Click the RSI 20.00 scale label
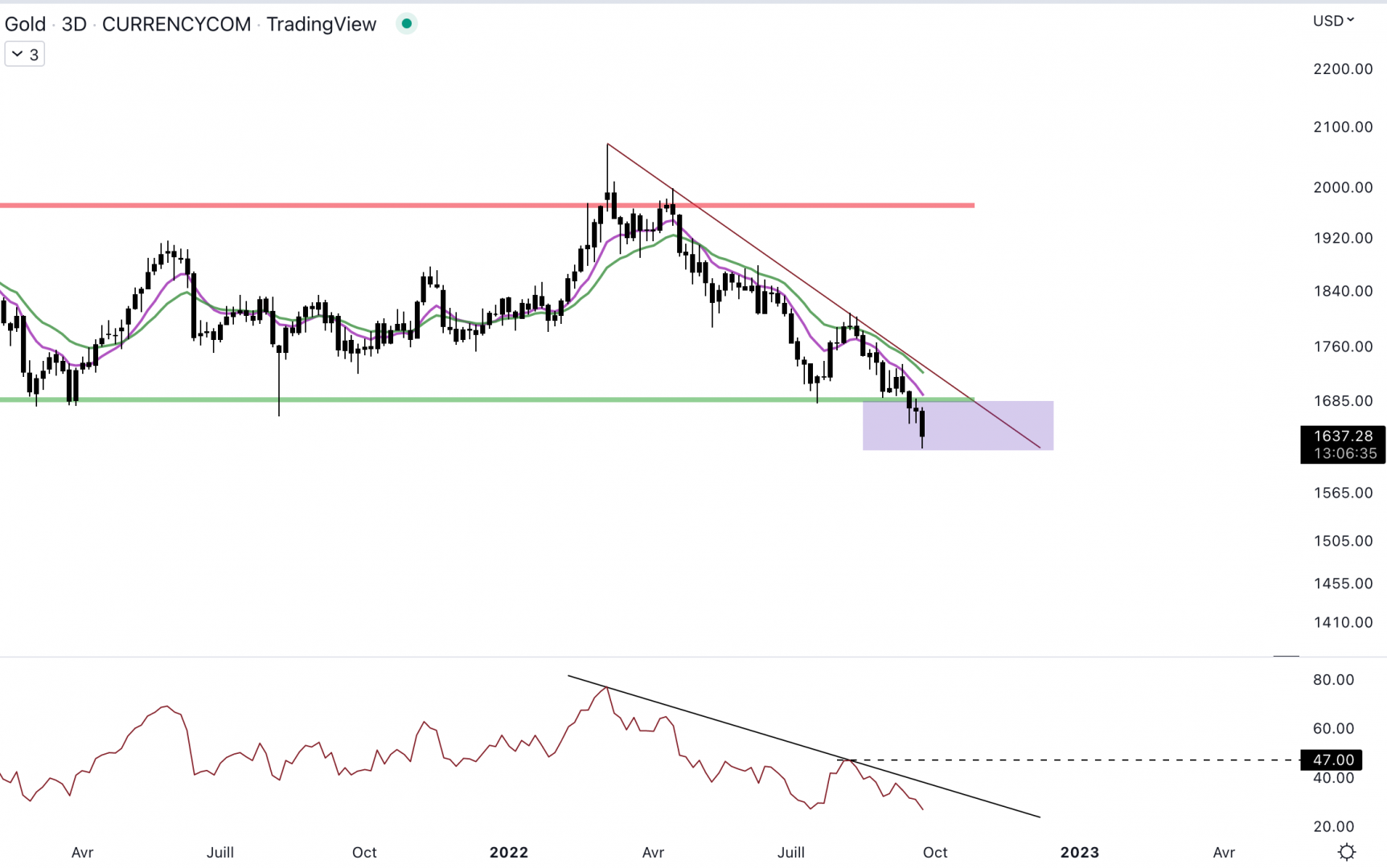The image size is (1387, 868). (1333, 827)
